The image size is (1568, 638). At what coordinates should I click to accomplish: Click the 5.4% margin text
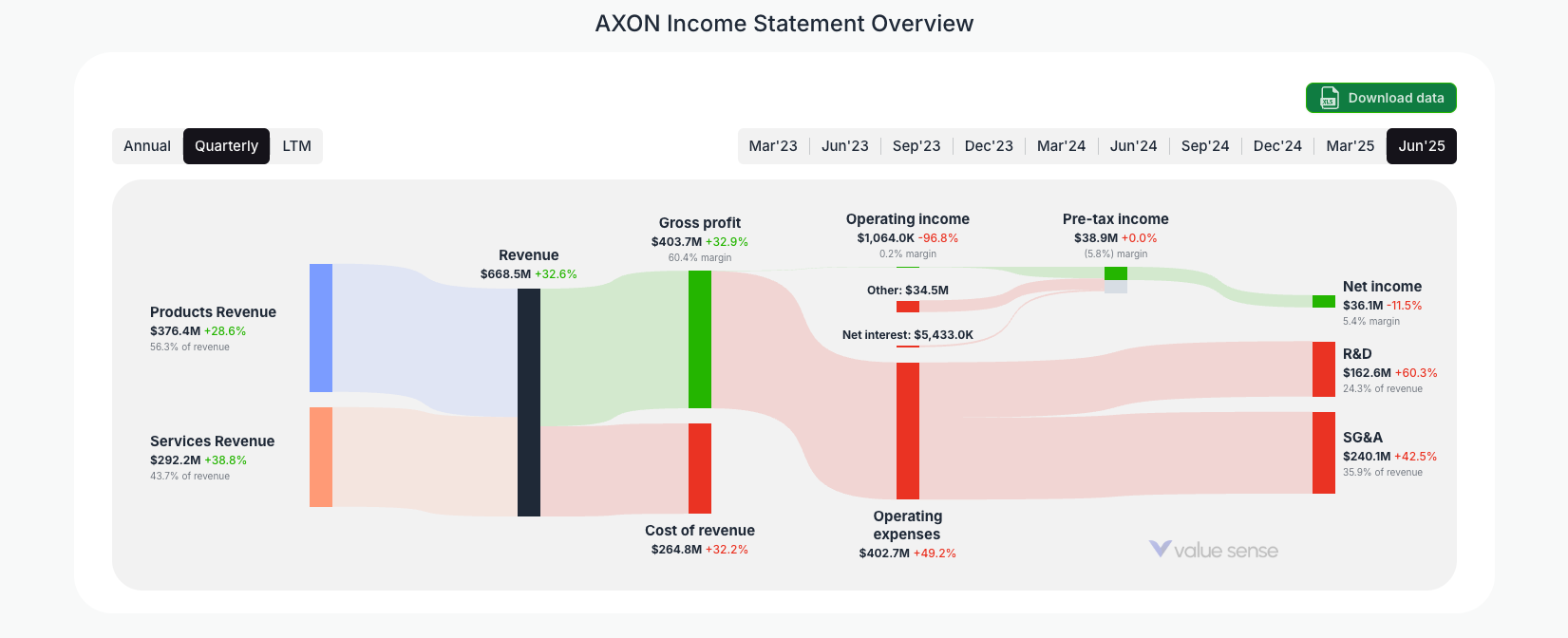1371,322
